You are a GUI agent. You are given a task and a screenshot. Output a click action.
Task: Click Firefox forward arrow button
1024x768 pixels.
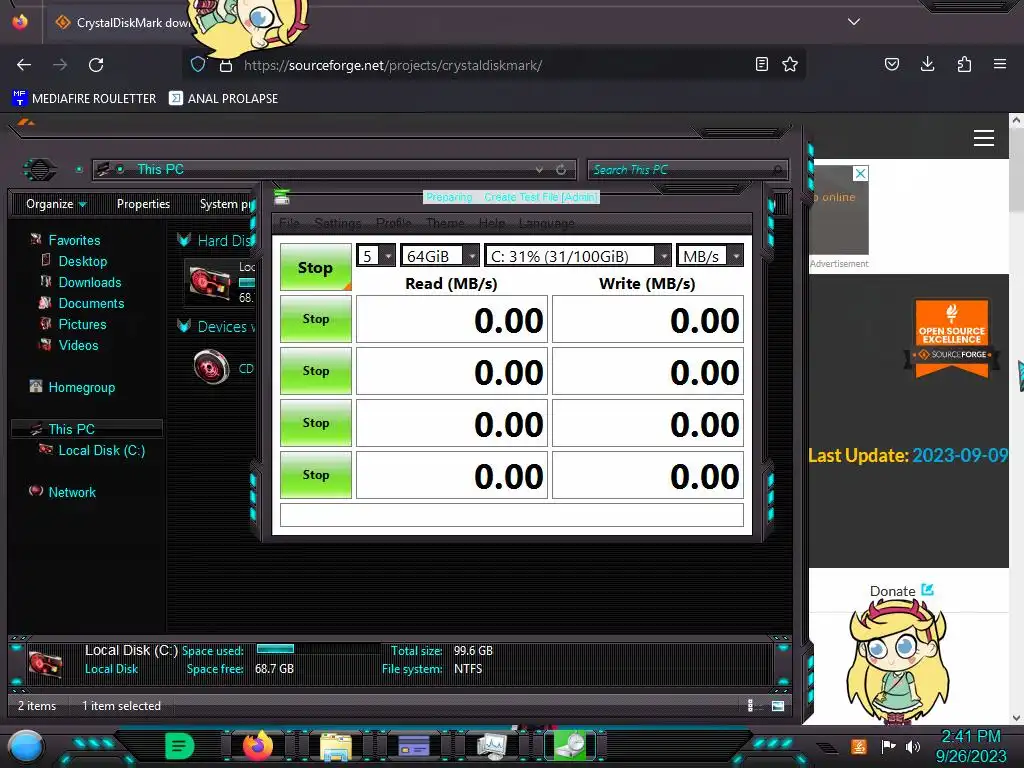(x=60, y=65)
